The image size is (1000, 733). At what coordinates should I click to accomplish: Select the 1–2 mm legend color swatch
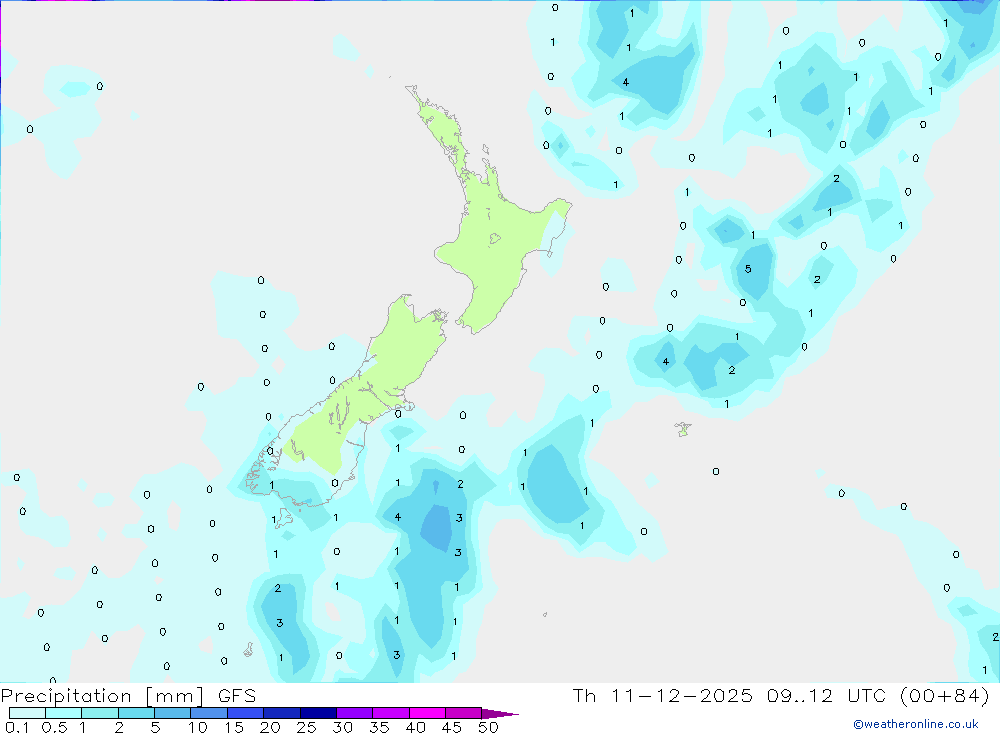[x=100, y=713]
